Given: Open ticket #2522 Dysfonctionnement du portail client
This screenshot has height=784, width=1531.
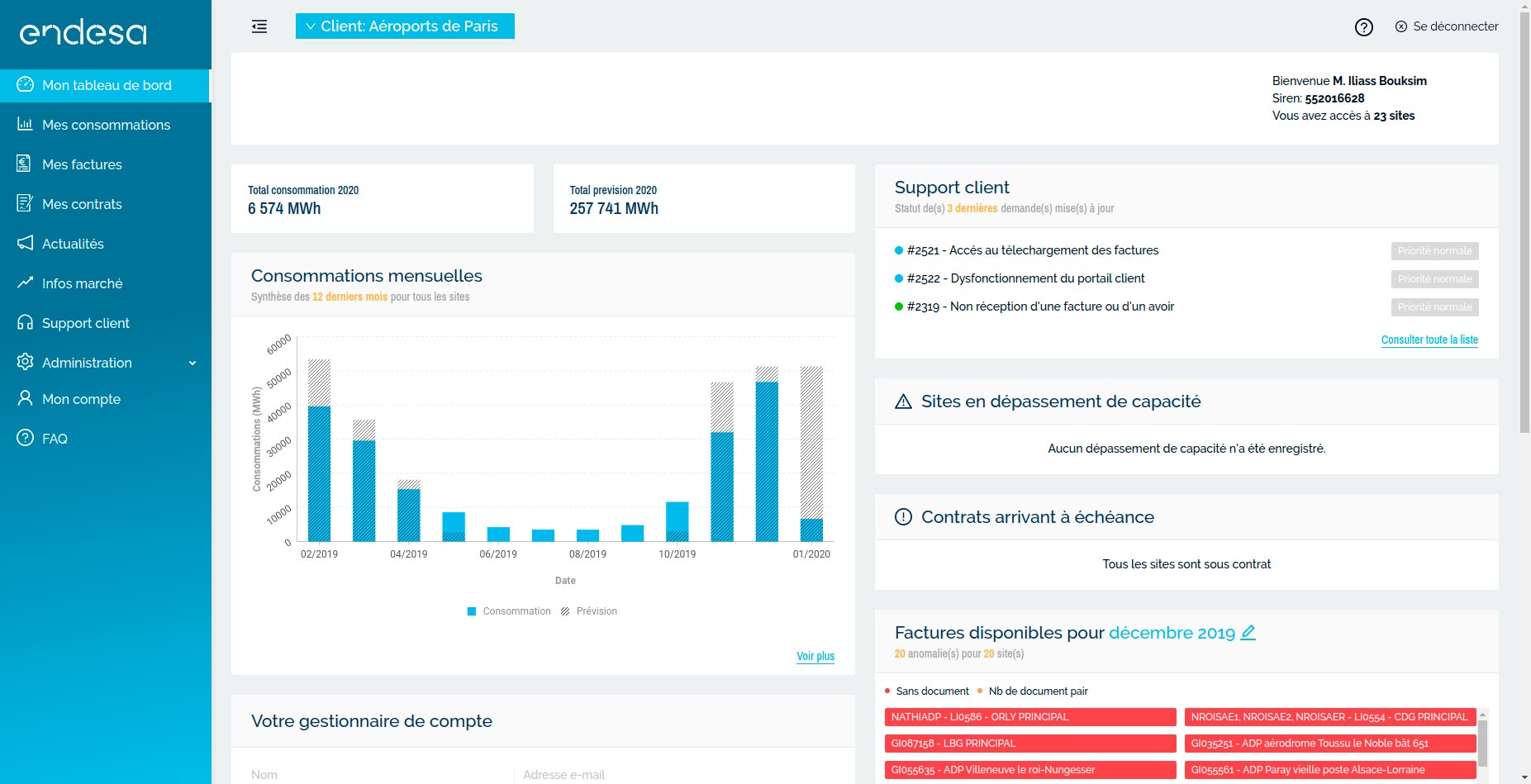Looking at the screenshot, I should [x=1026, y=278].
